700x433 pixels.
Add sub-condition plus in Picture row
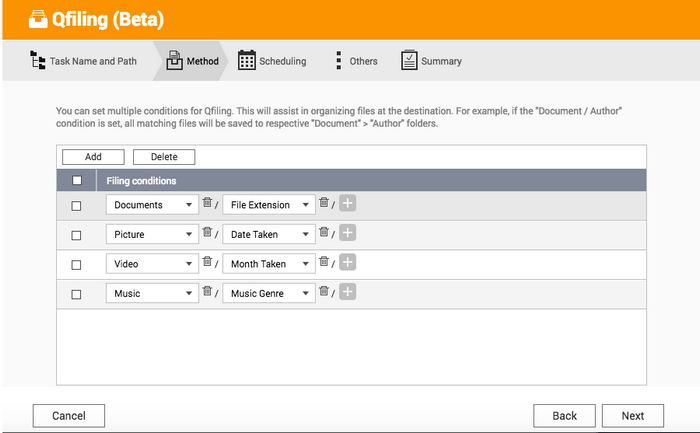pos(347,233)
